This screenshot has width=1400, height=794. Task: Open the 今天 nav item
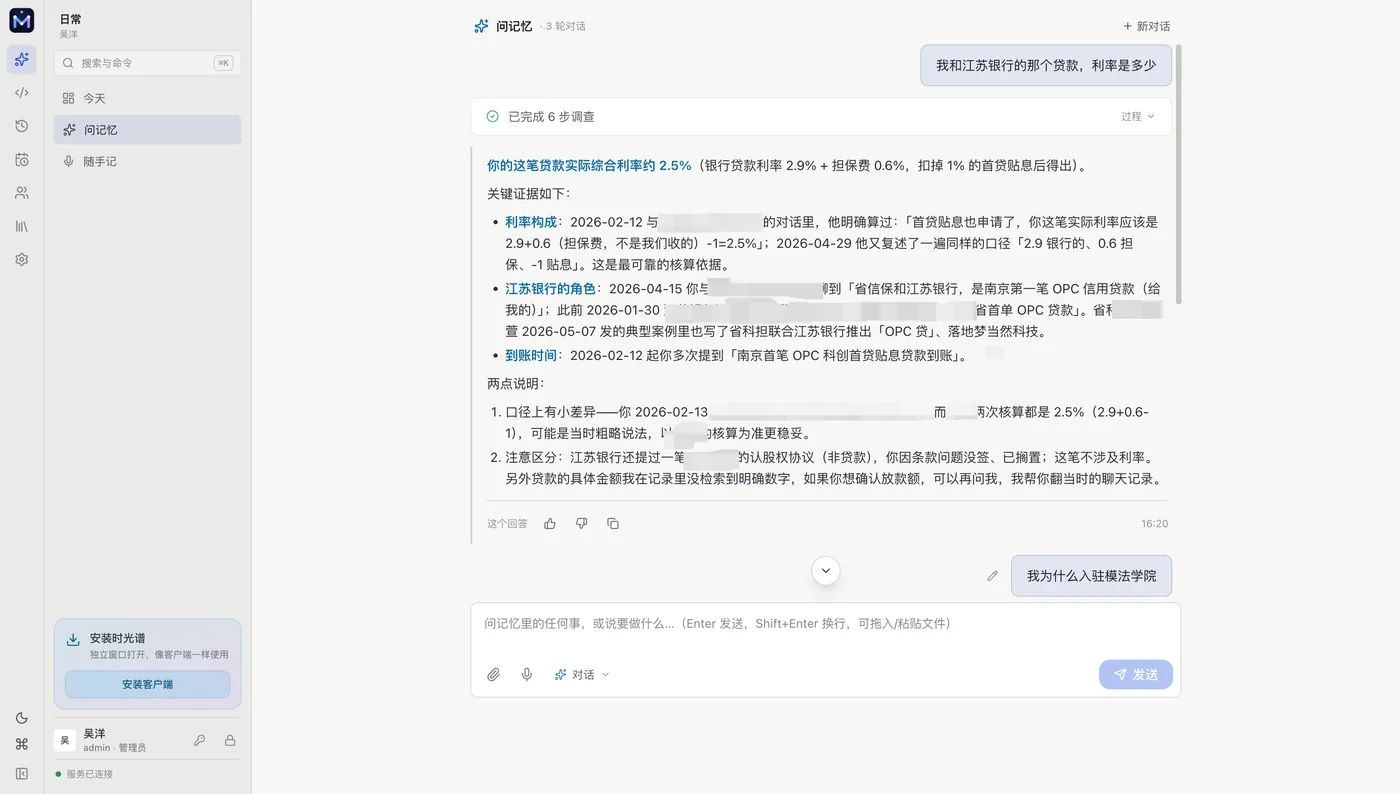click(147, 98)
